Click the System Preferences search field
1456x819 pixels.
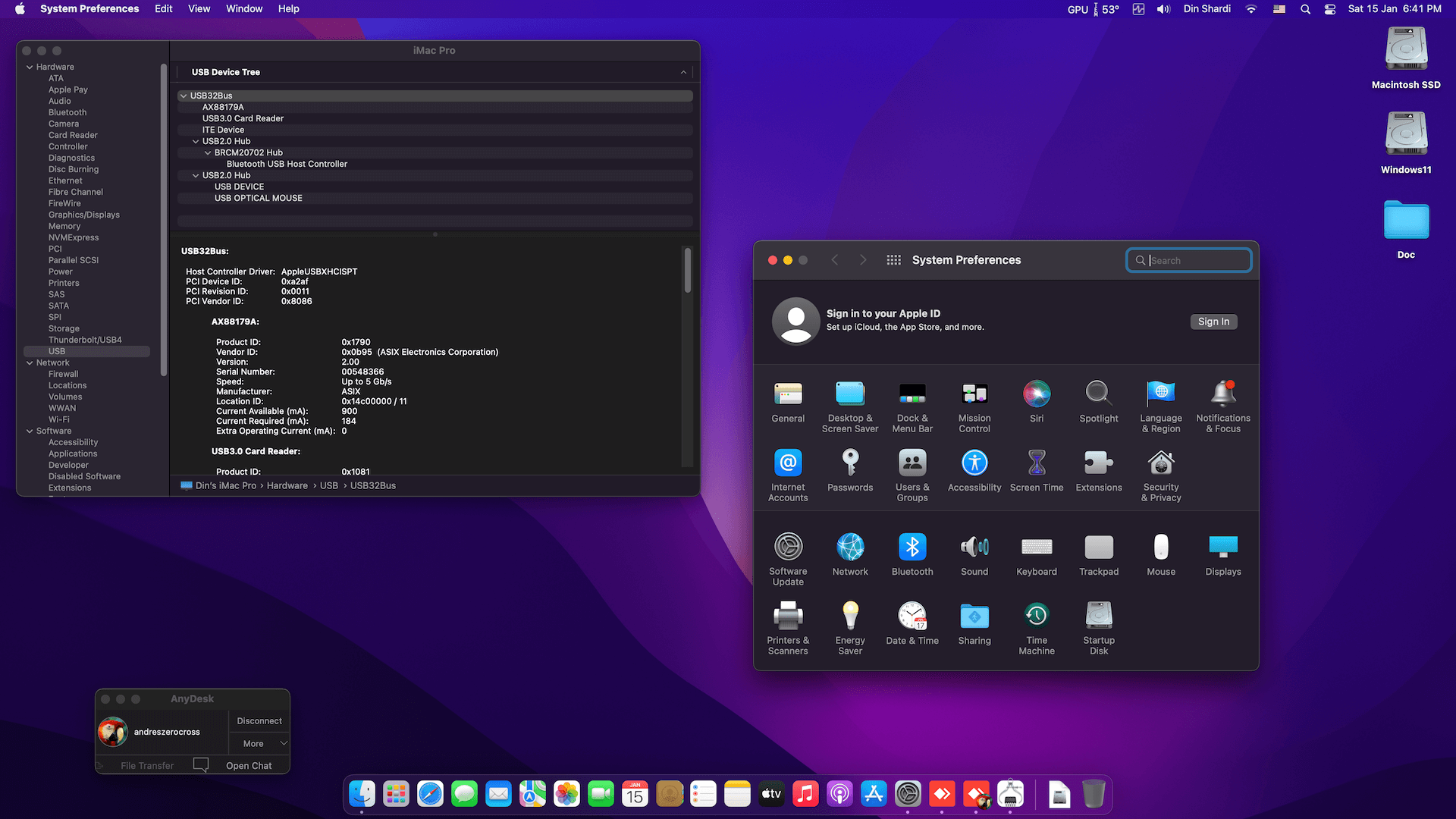pos(1194,260)
